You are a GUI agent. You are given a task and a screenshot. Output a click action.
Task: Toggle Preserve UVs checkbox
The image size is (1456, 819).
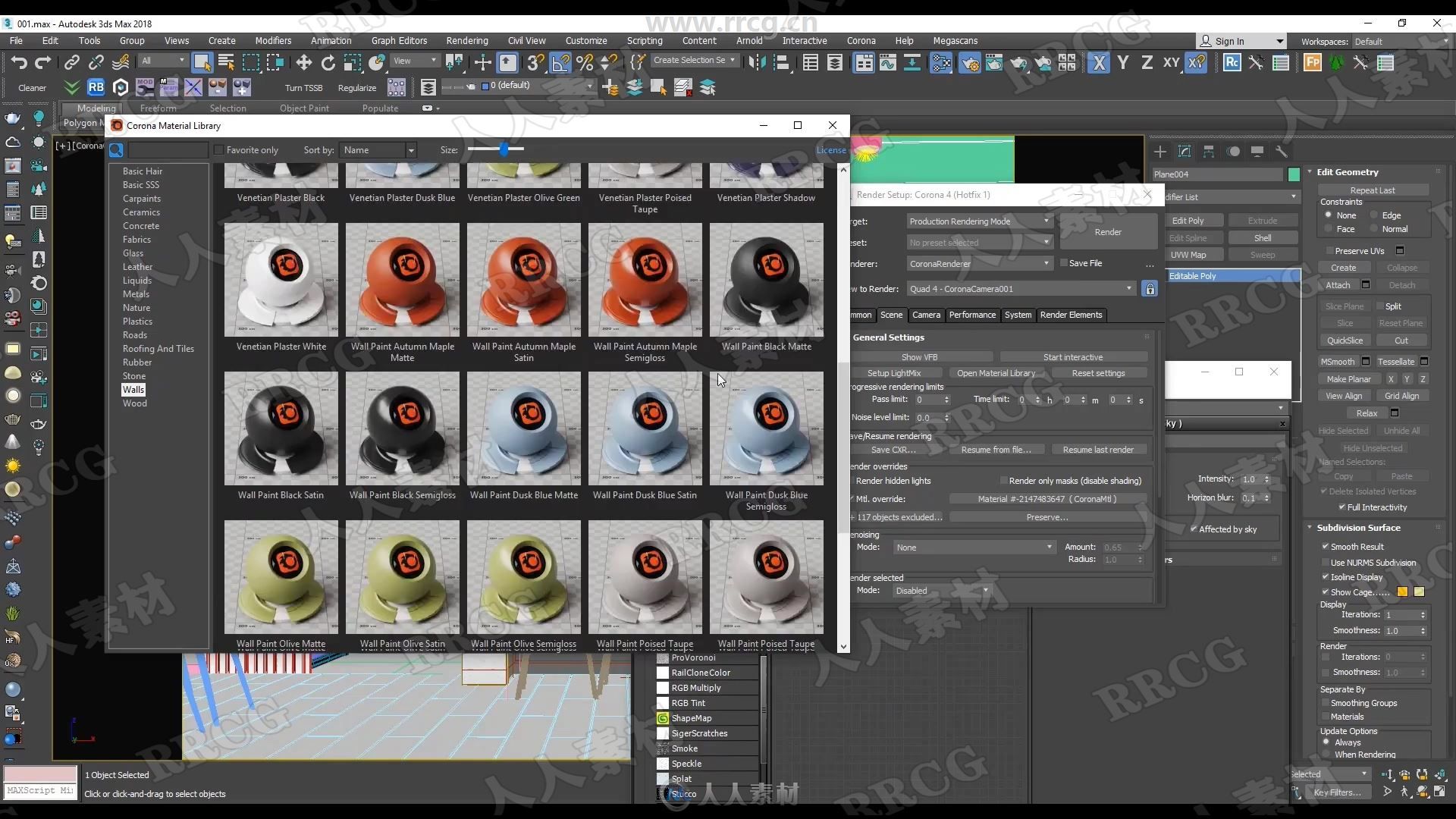pyautogui.click(x=1329, y=251)
